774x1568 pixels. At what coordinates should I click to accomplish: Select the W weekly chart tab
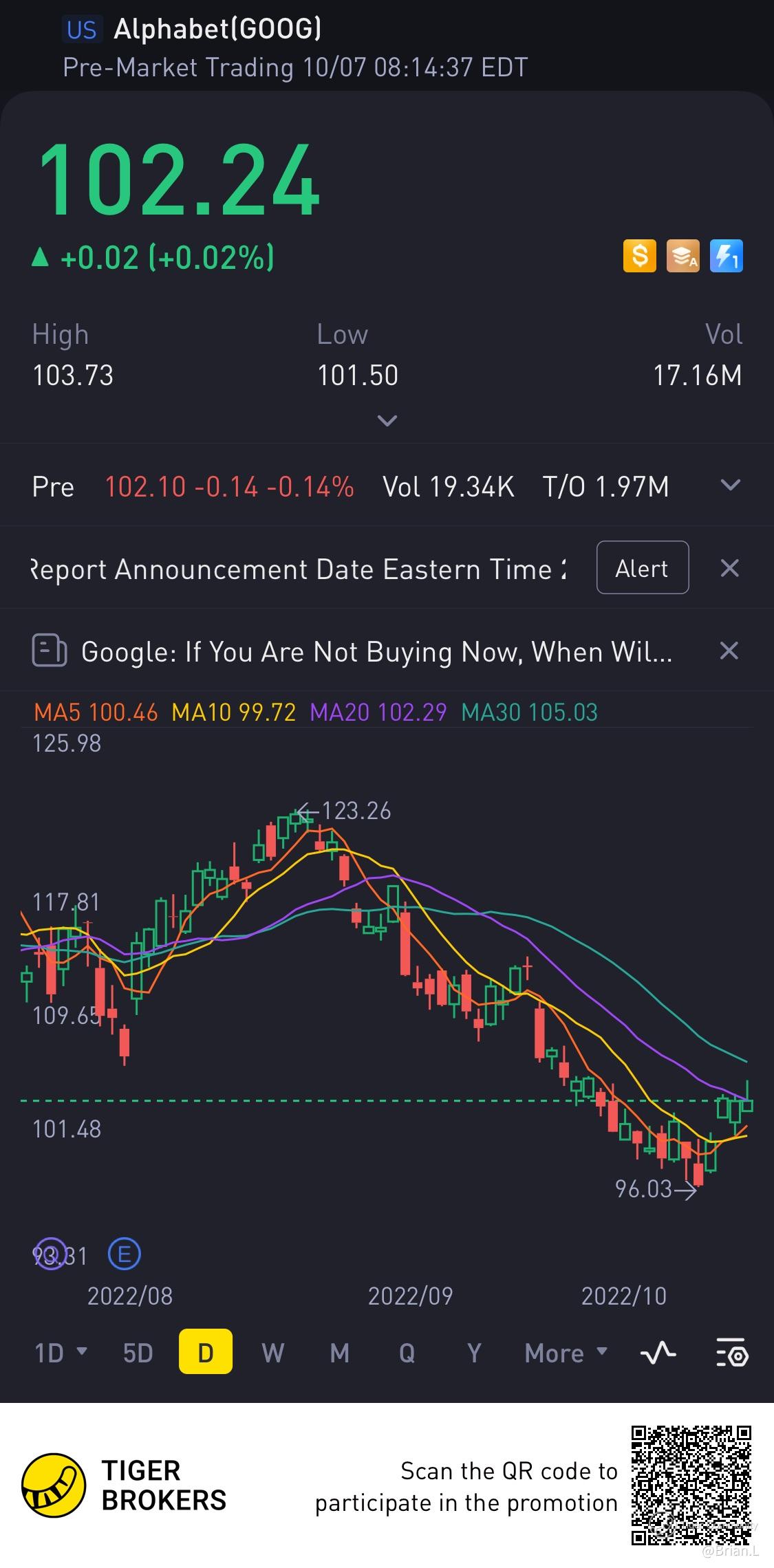click(x=272, y=1353)
